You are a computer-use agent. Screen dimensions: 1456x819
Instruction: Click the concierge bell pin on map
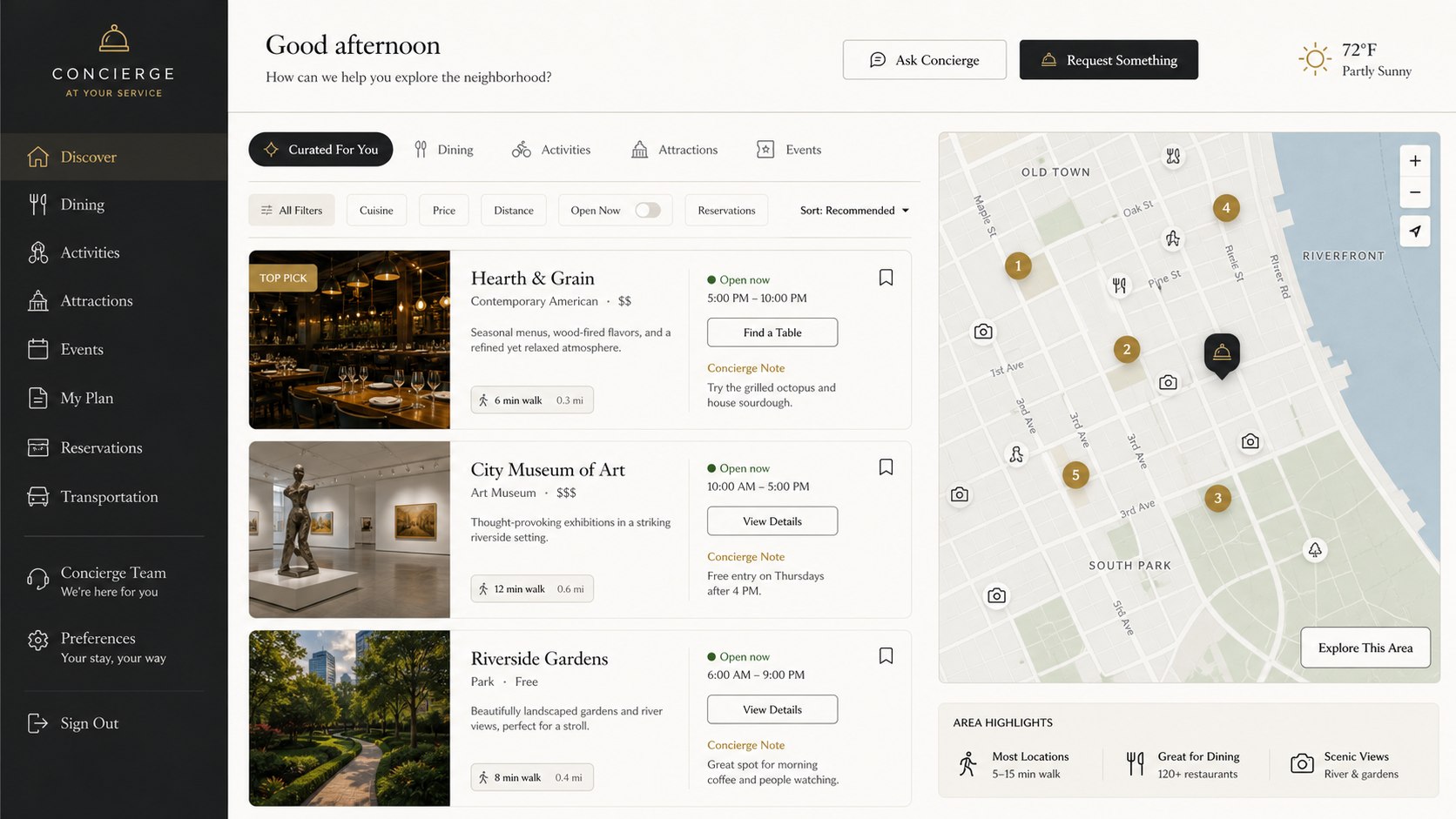[x=1222, y=354]
